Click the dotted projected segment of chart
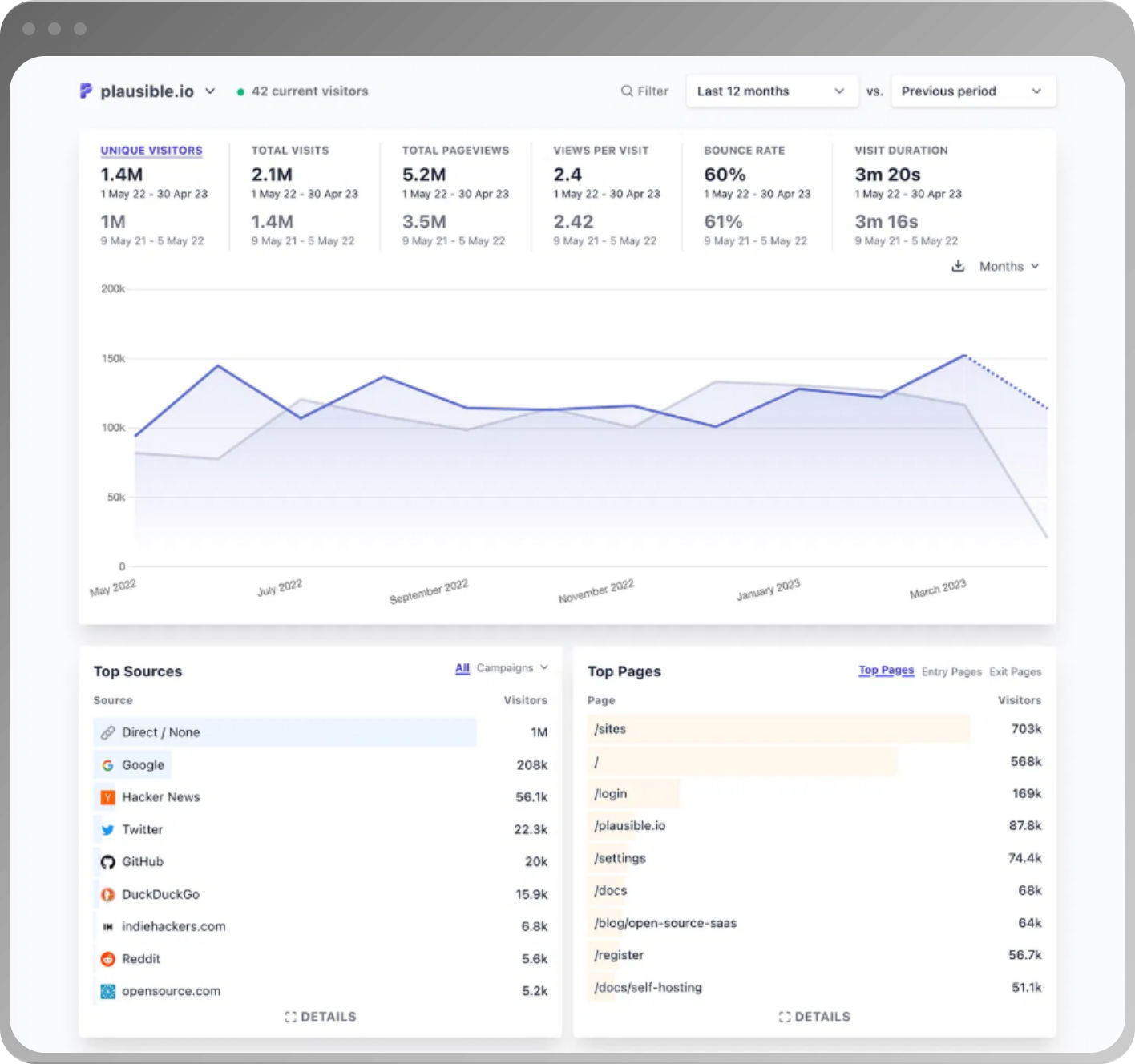This screenshot has width=1135, height=1064. coord(1006,382)
